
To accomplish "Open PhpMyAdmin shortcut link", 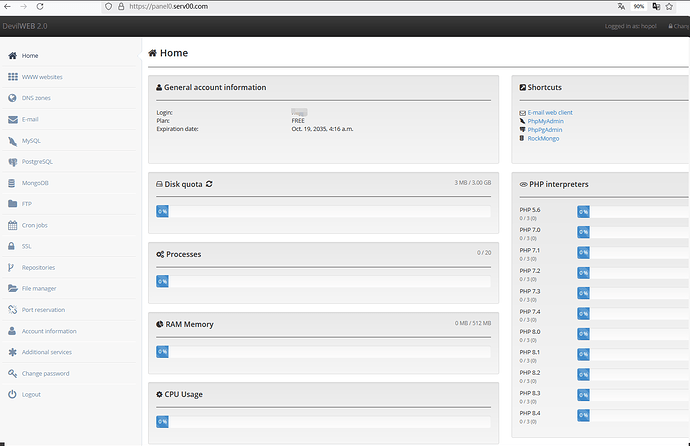I will coord(546,121).
